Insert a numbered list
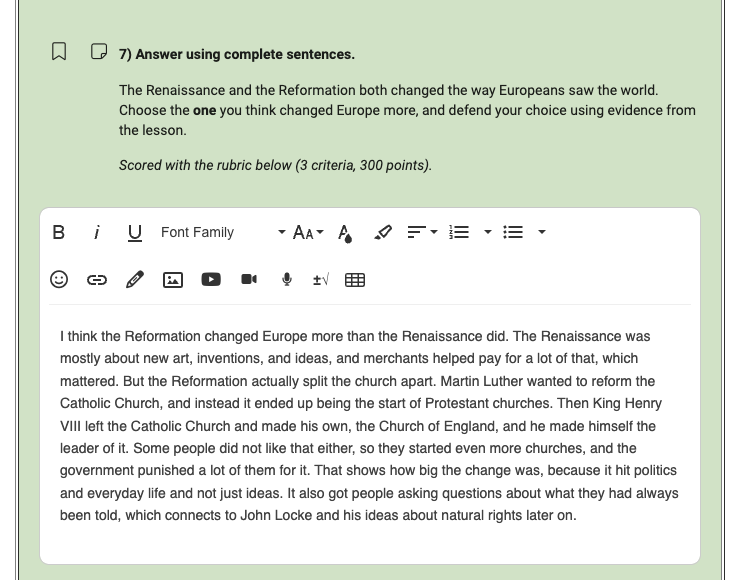 459,232
